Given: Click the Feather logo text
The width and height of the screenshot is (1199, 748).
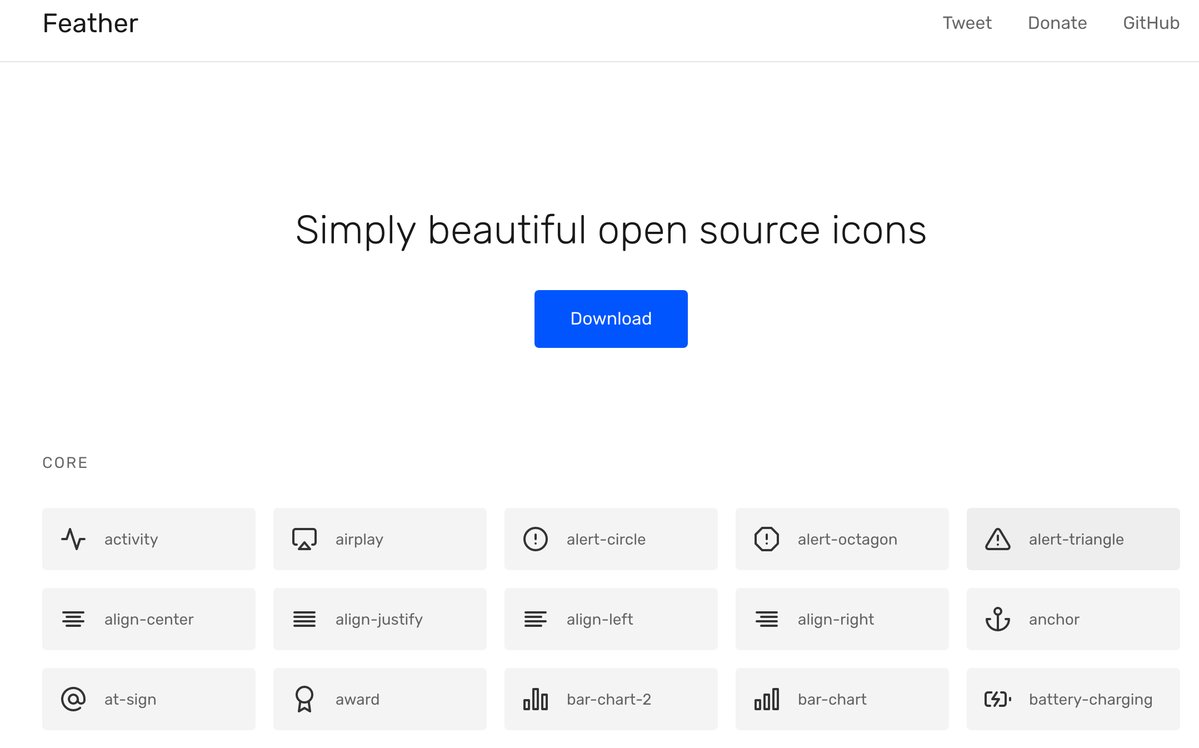Looking at the screenshot, I should pyautogui.click(x=90, y=23).
